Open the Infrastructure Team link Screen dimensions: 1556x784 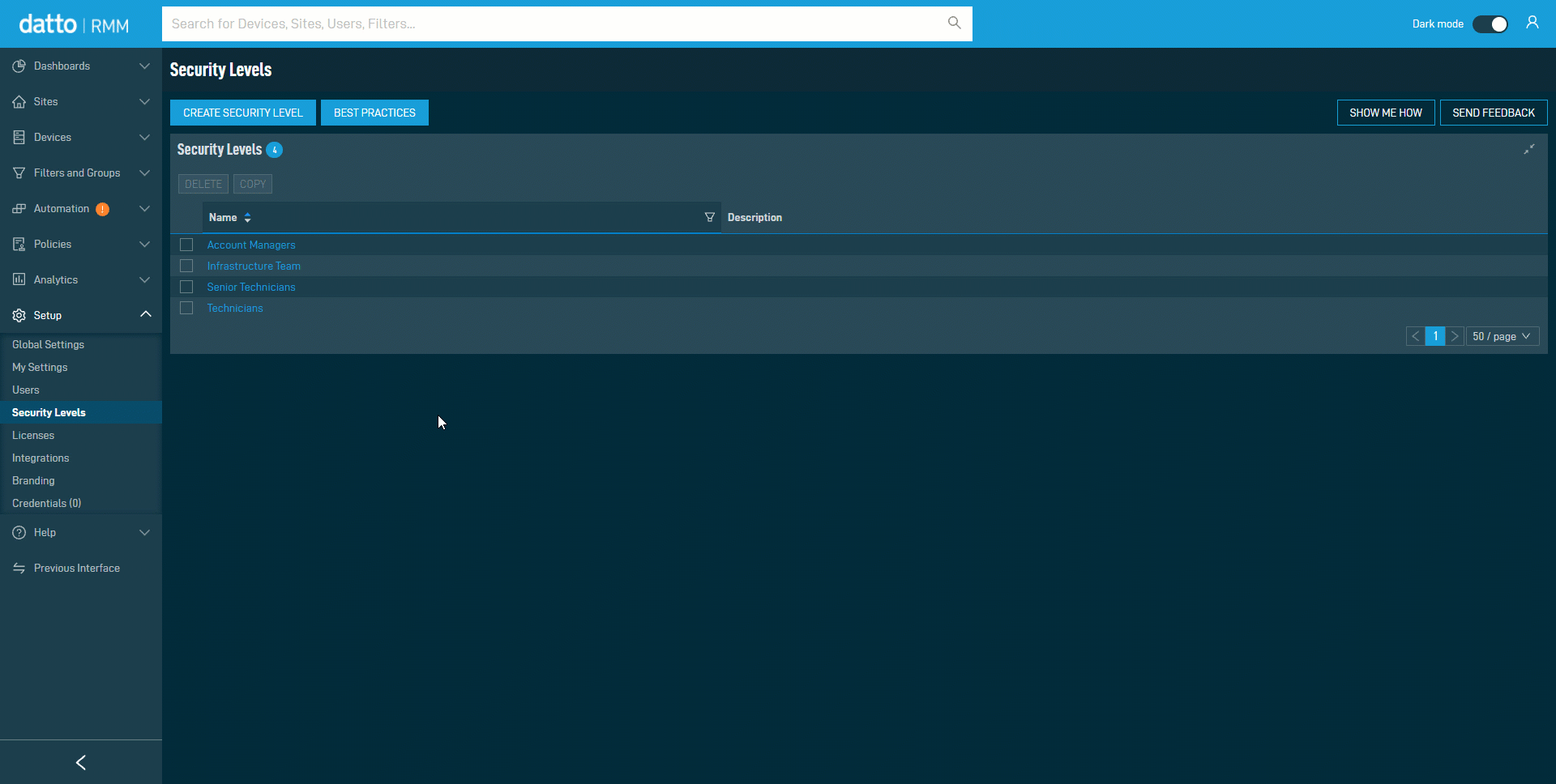click(x=254, y=266)
